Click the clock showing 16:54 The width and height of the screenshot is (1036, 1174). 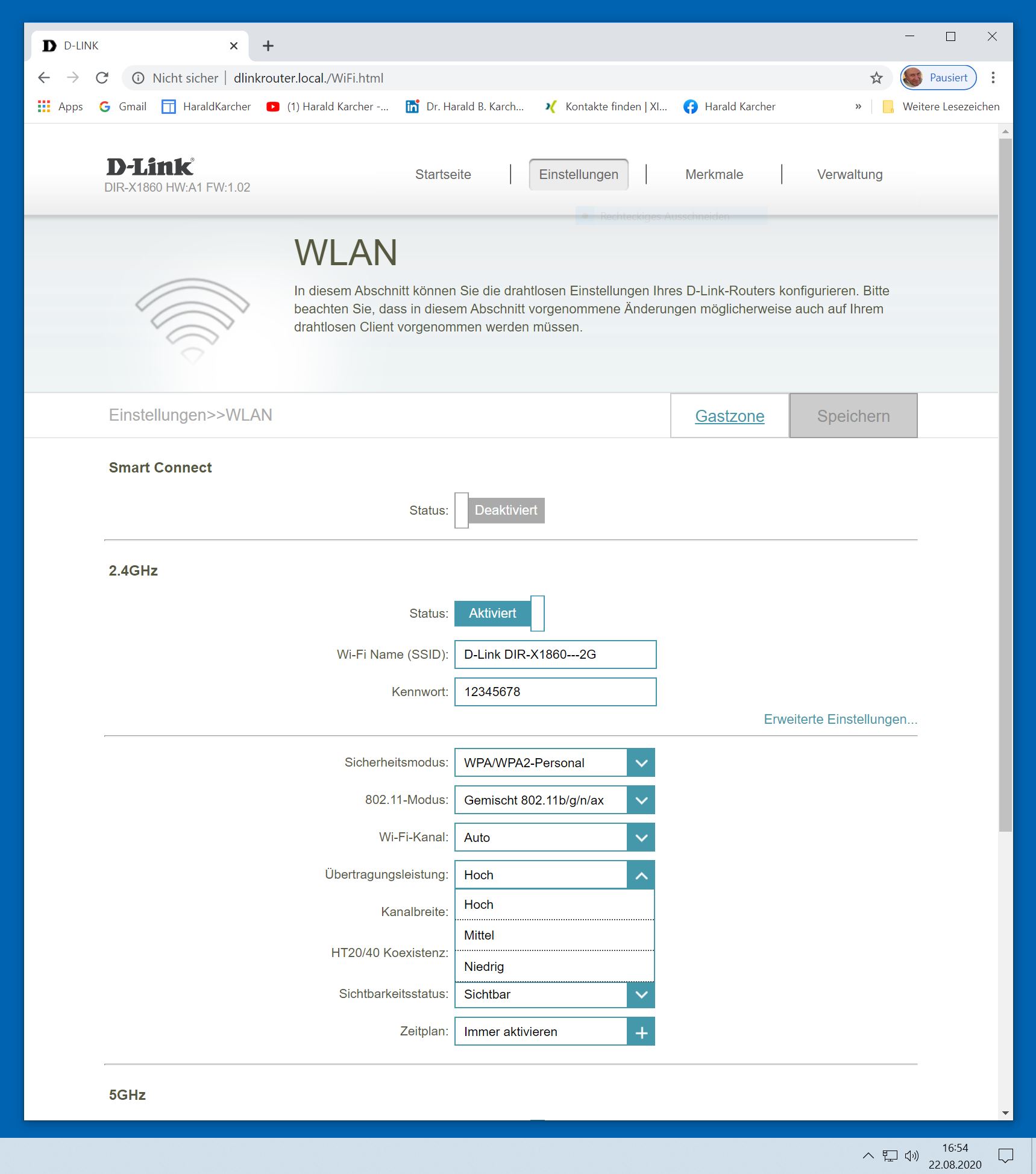pos(955,1148)
